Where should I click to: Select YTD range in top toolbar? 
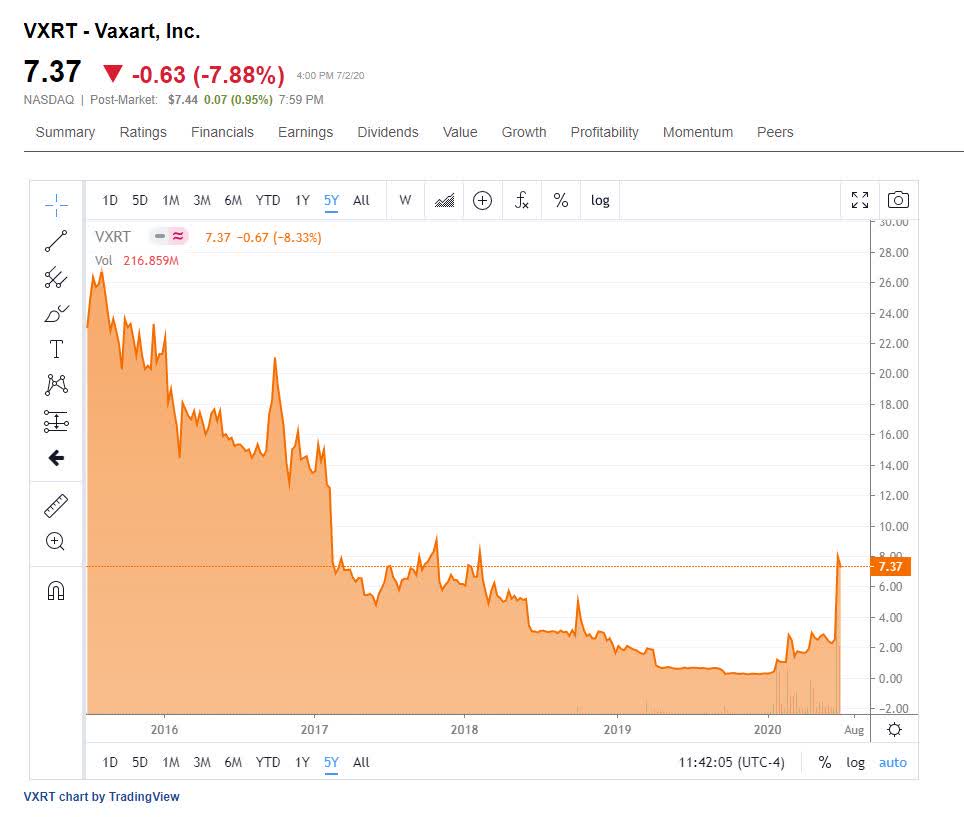(268, 200)
